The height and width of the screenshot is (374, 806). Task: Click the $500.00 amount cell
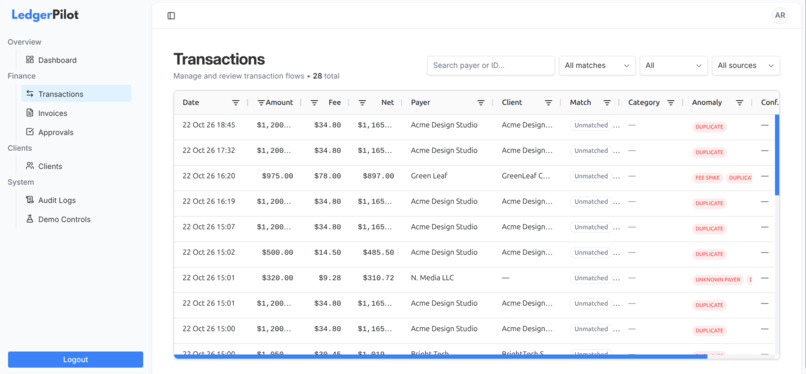click(278, 252)
